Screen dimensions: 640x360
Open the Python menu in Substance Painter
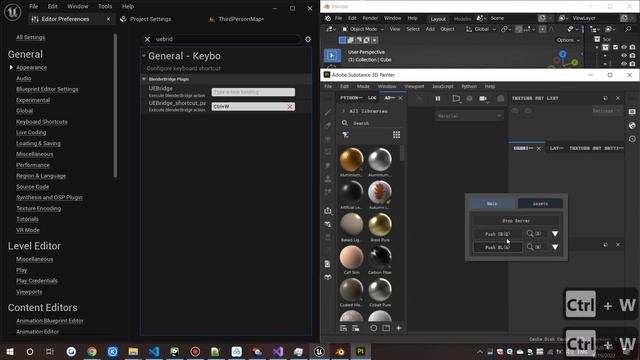click(x=469, y=87)
